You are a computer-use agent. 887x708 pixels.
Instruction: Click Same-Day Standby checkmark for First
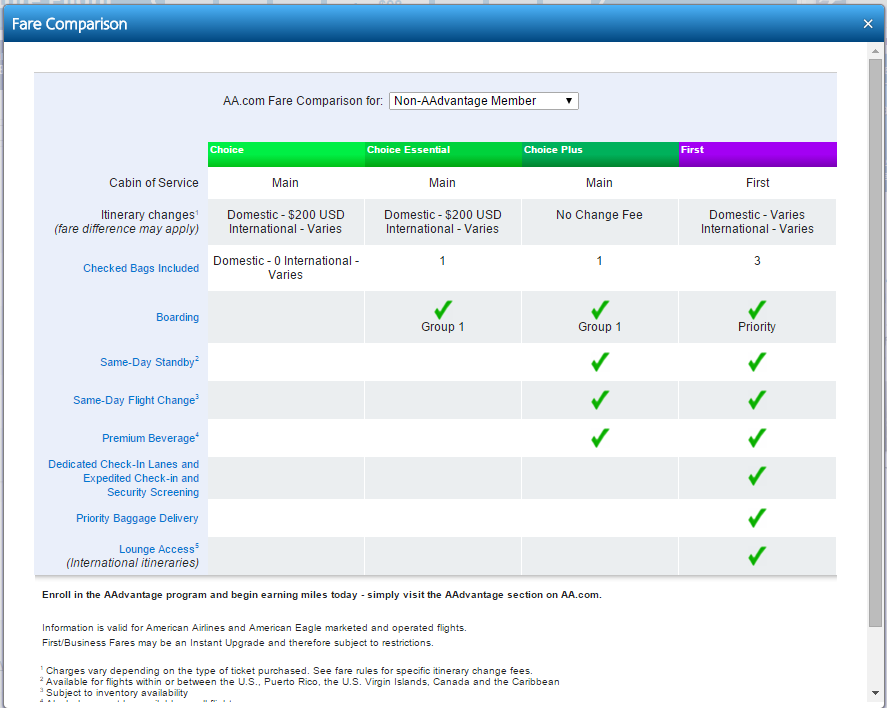[757, 362]
